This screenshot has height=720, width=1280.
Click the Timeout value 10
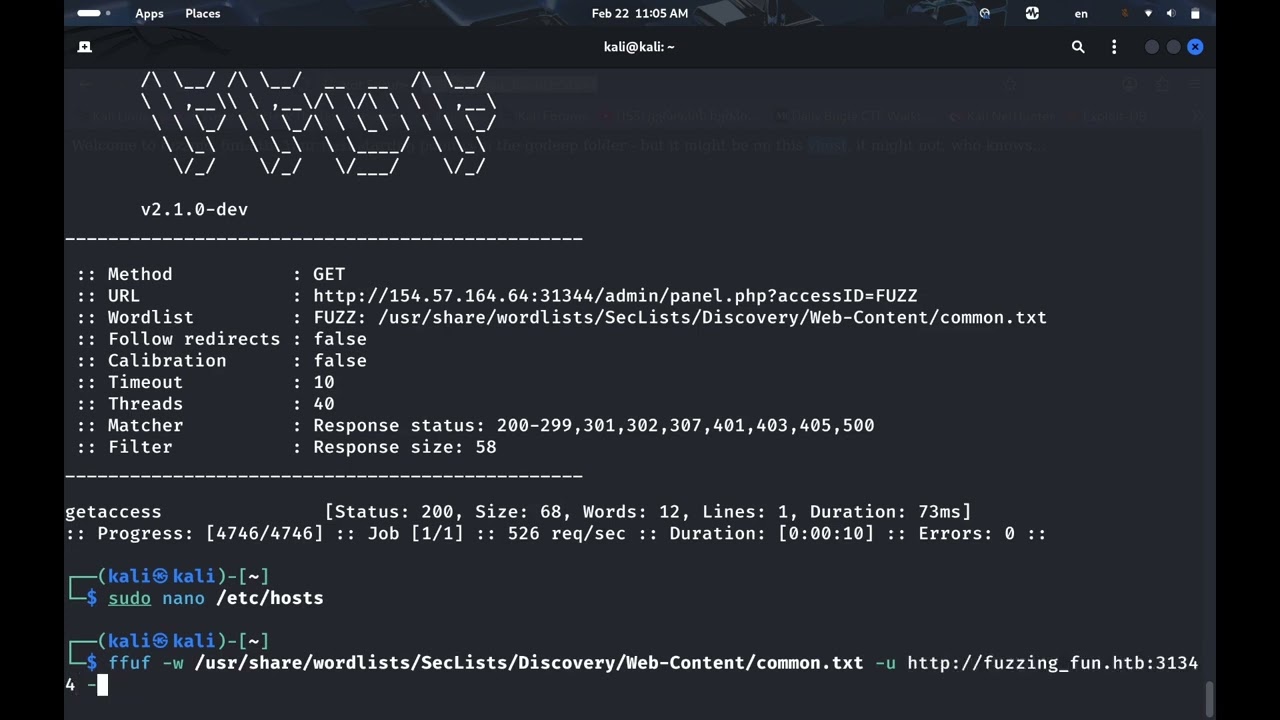324,382
